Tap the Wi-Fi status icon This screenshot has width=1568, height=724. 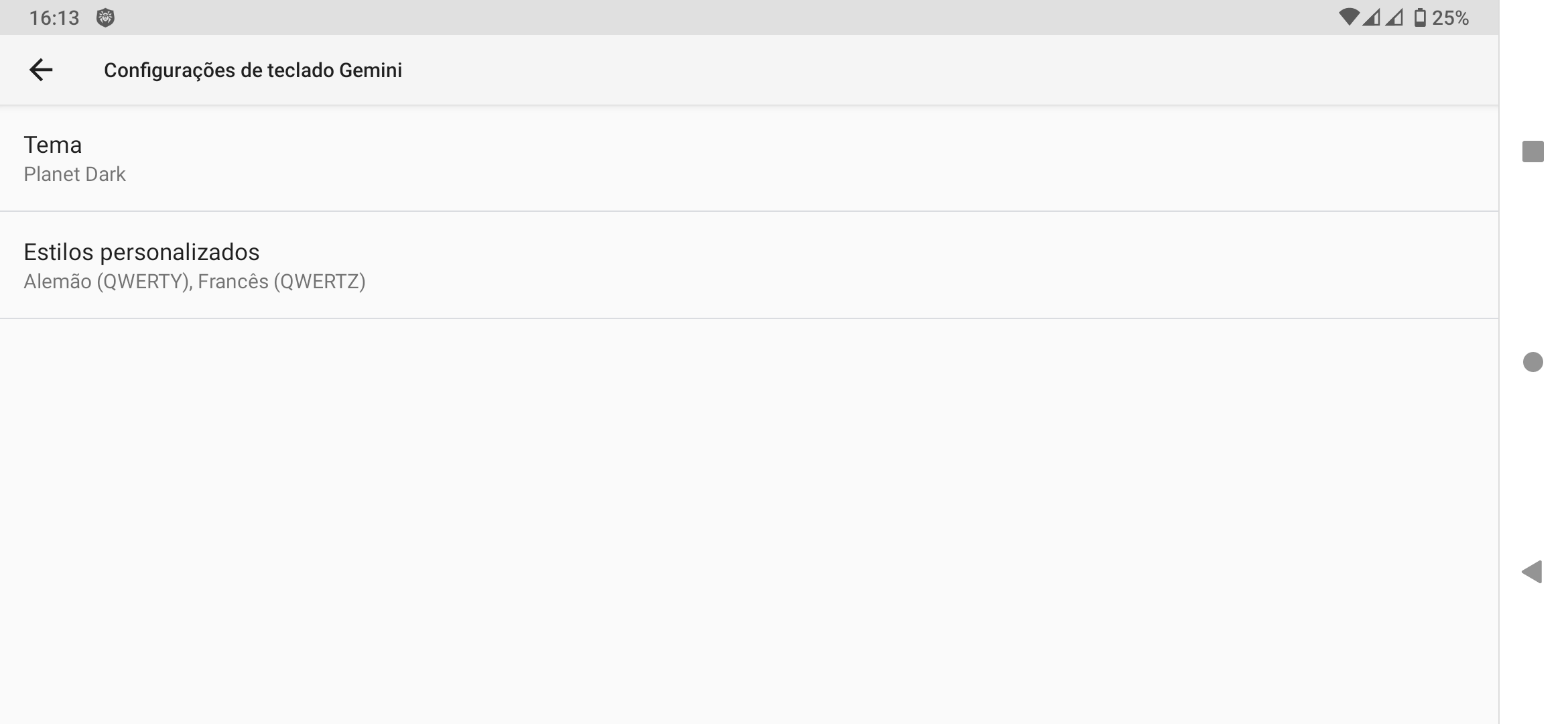[1348, 17]
